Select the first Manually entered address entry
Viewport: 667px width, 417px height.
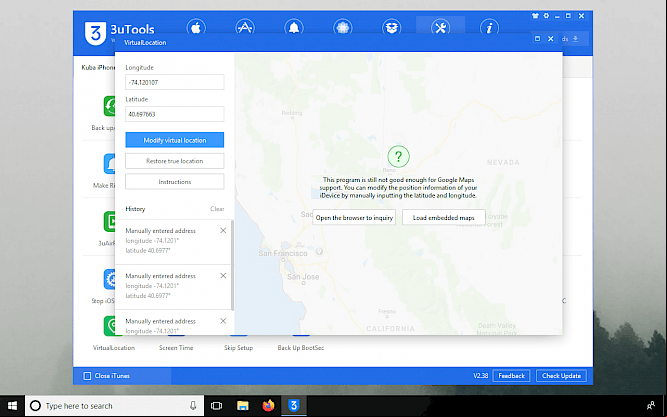(174, 241)
